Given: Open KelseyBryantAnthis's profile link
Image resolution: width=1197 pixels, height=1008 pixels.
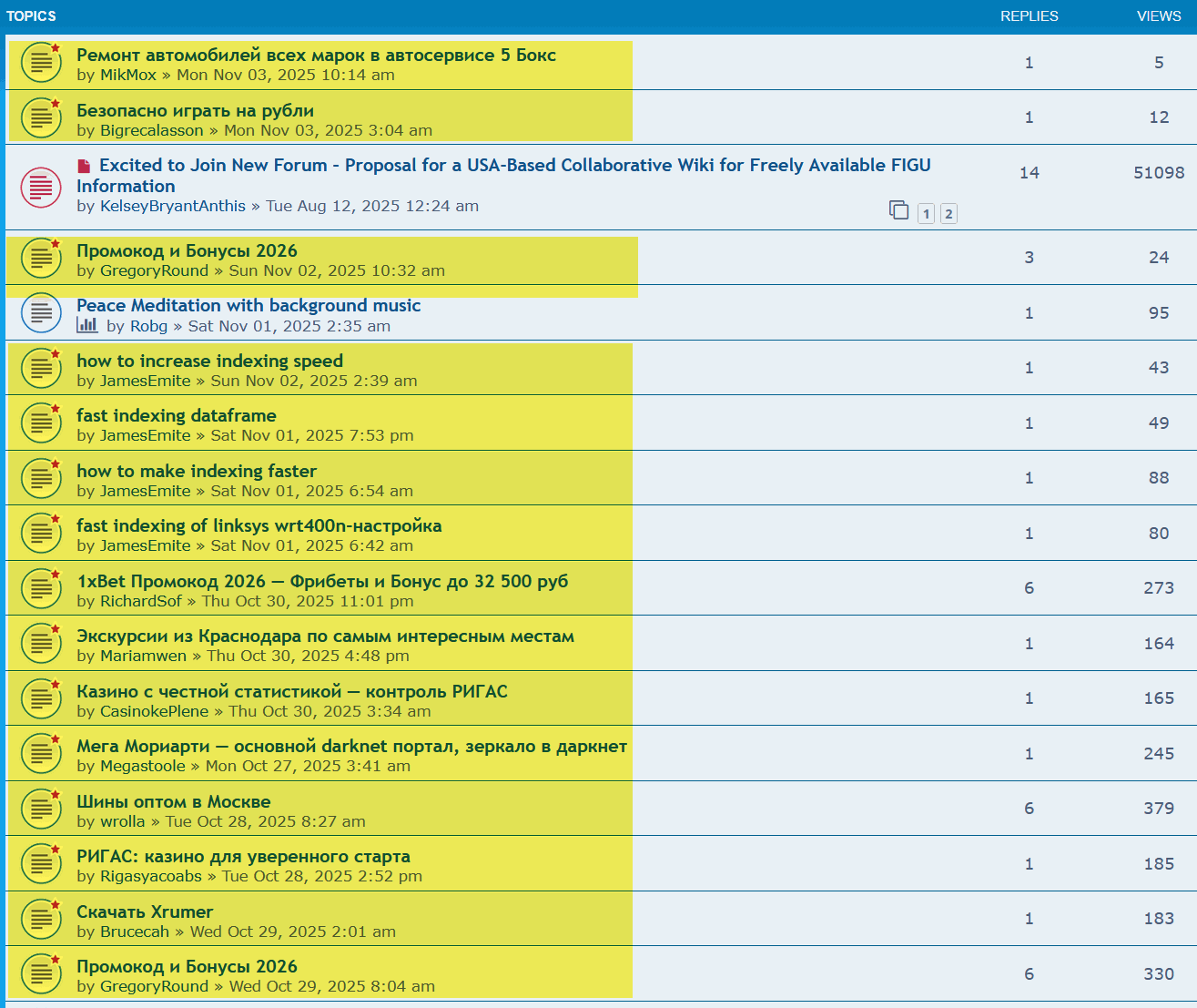Looking at the screenshot, I should (172, 206).
